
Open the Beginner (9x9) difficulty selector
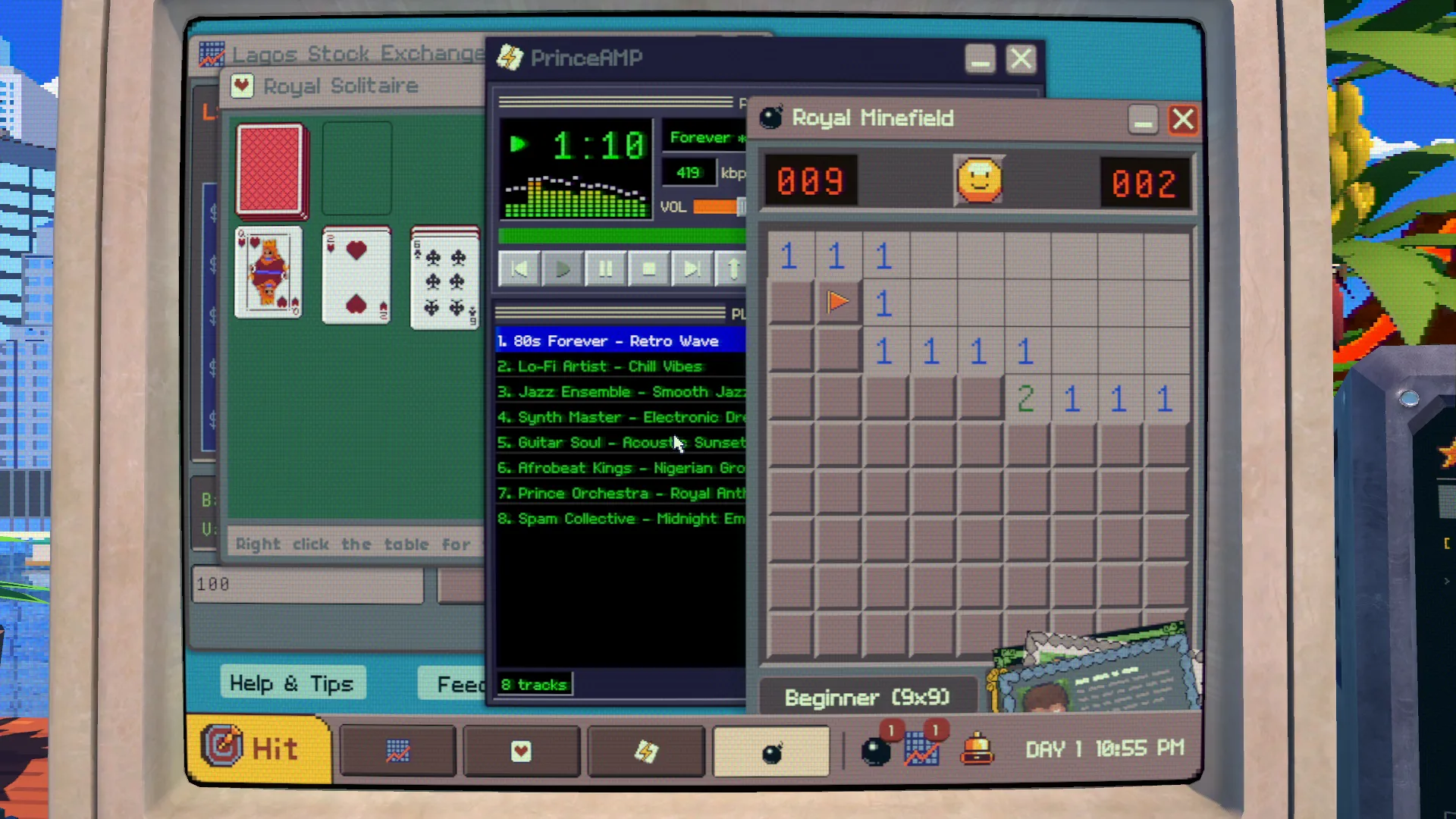click(868, 697)
